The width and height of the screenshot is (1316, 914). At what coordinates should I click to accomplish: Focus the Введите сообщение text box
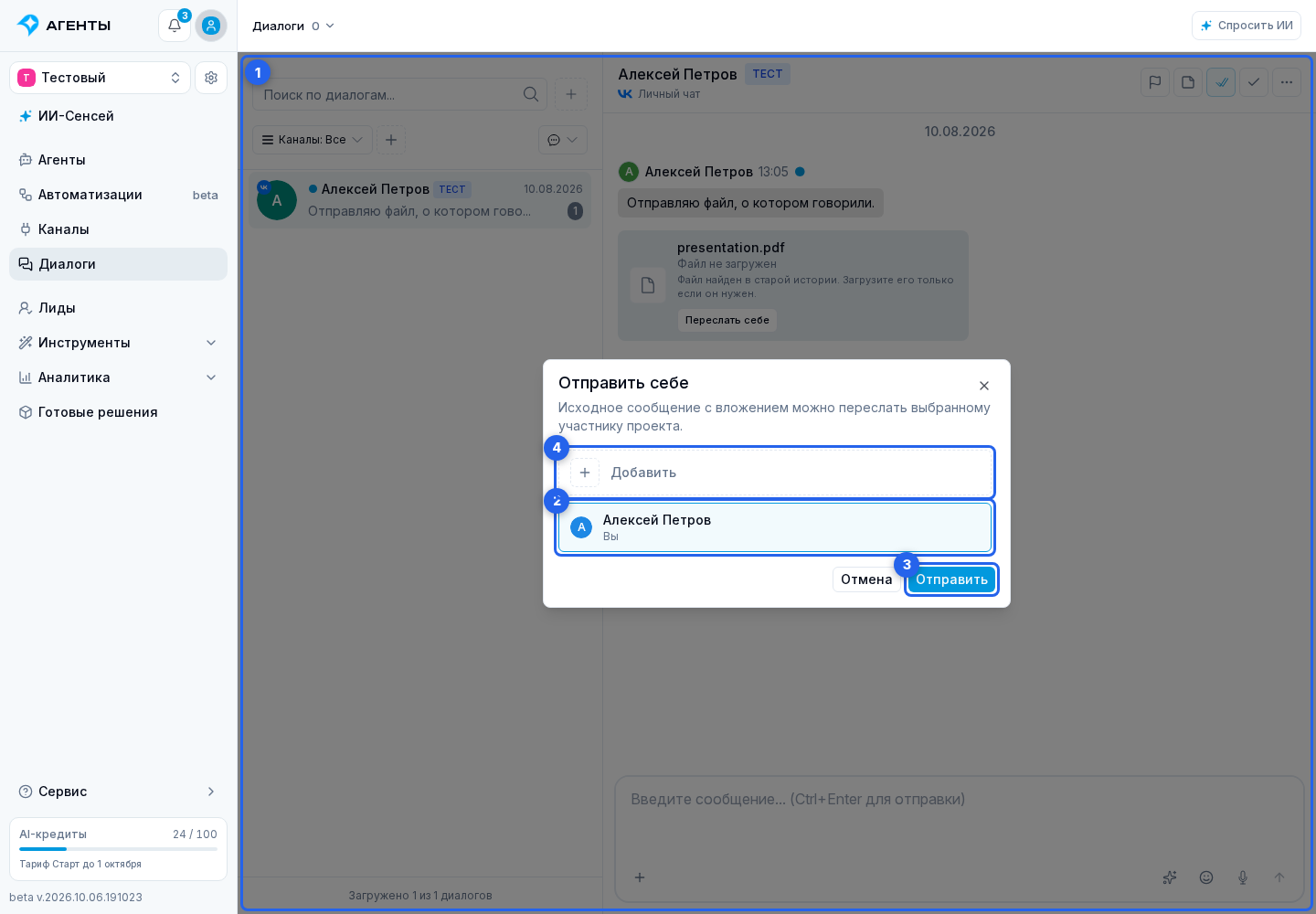pyautogui.click(x=960, y=818)
